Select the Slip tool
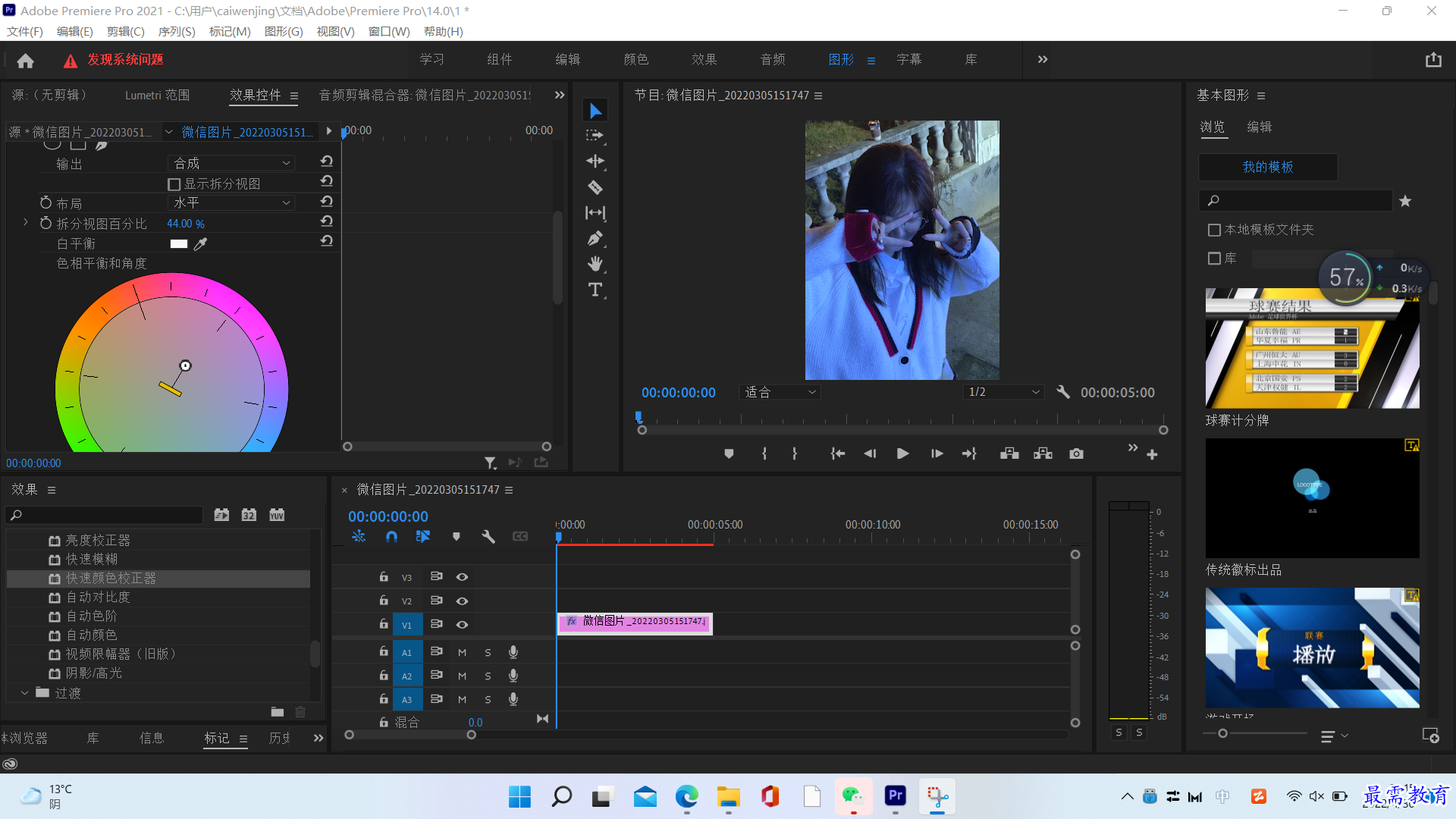Viewport: 1456px width, 819px height. pyautogui.click(x=595, y=212)
